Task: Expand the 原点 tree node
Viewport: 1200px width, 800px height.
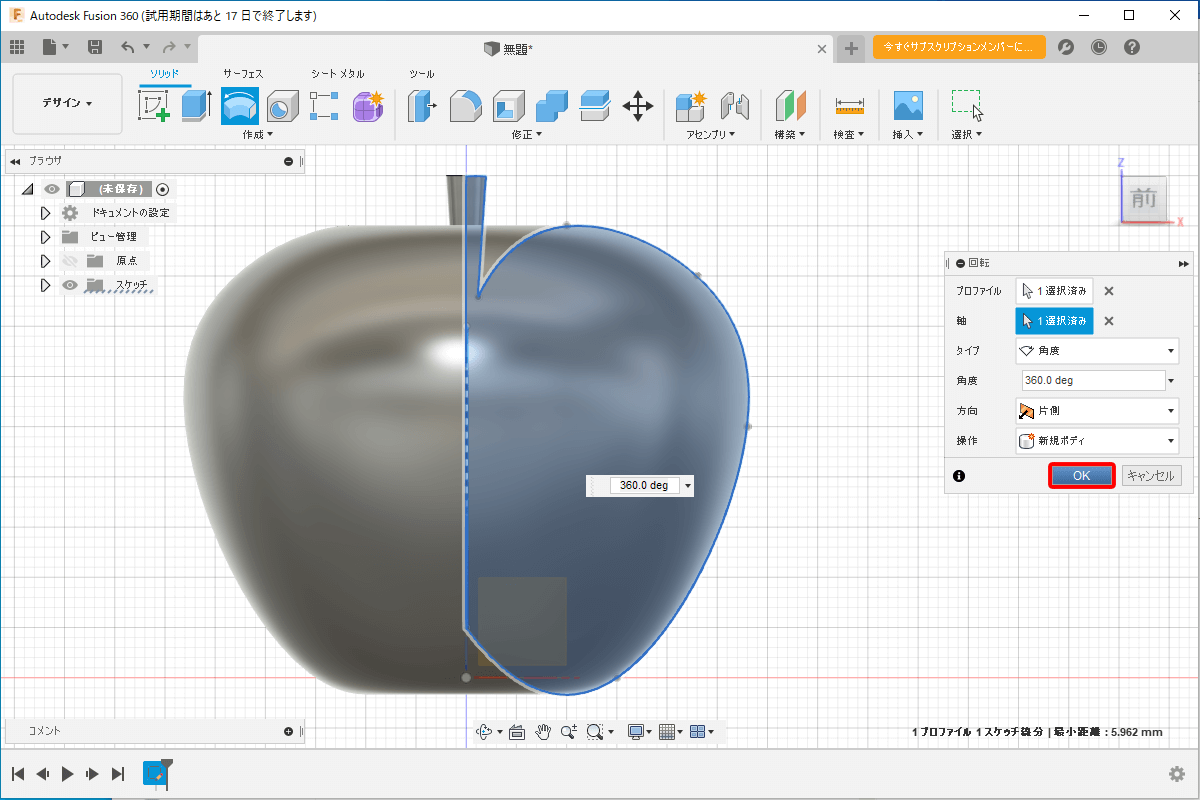Action: [x=45, y=261]
